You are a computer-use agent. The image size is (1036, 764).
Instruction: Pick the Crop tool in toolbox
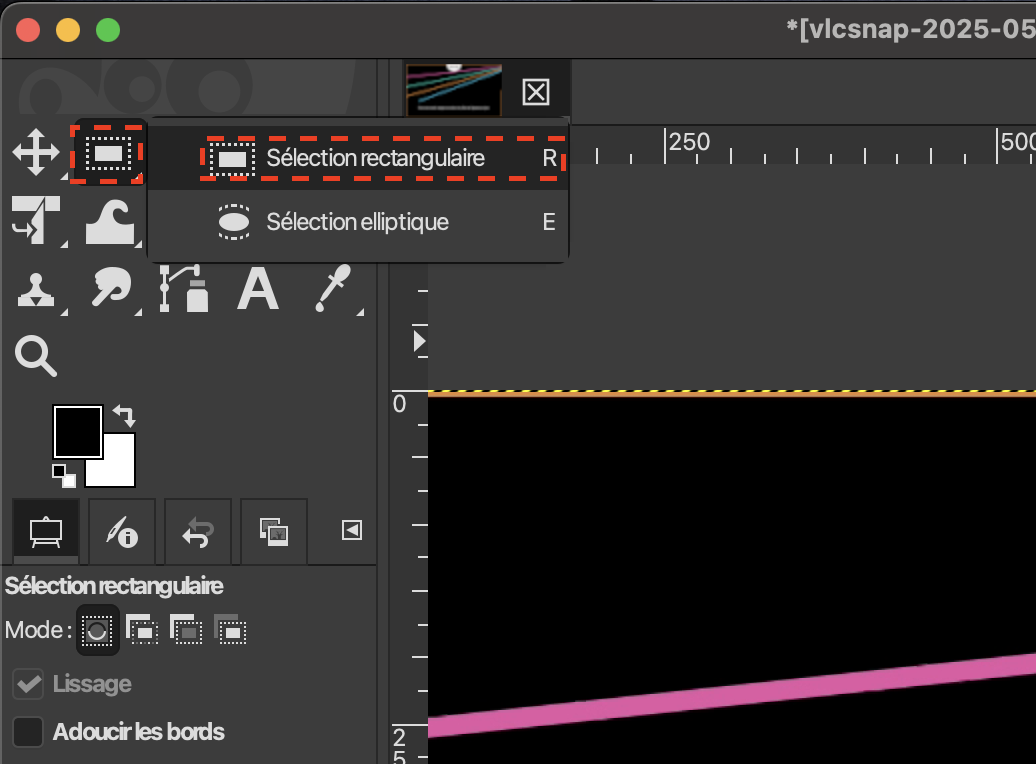[36, 220]
